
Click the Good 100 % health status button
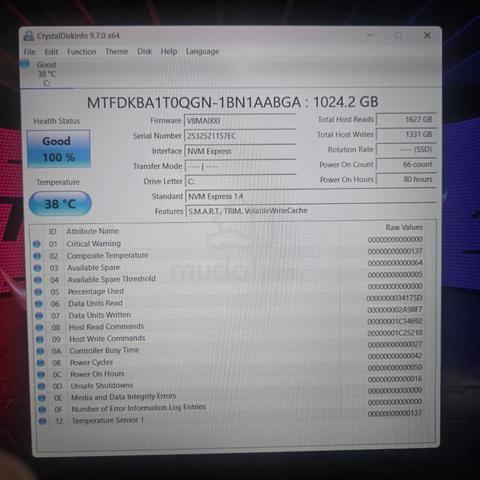point(59,149)
